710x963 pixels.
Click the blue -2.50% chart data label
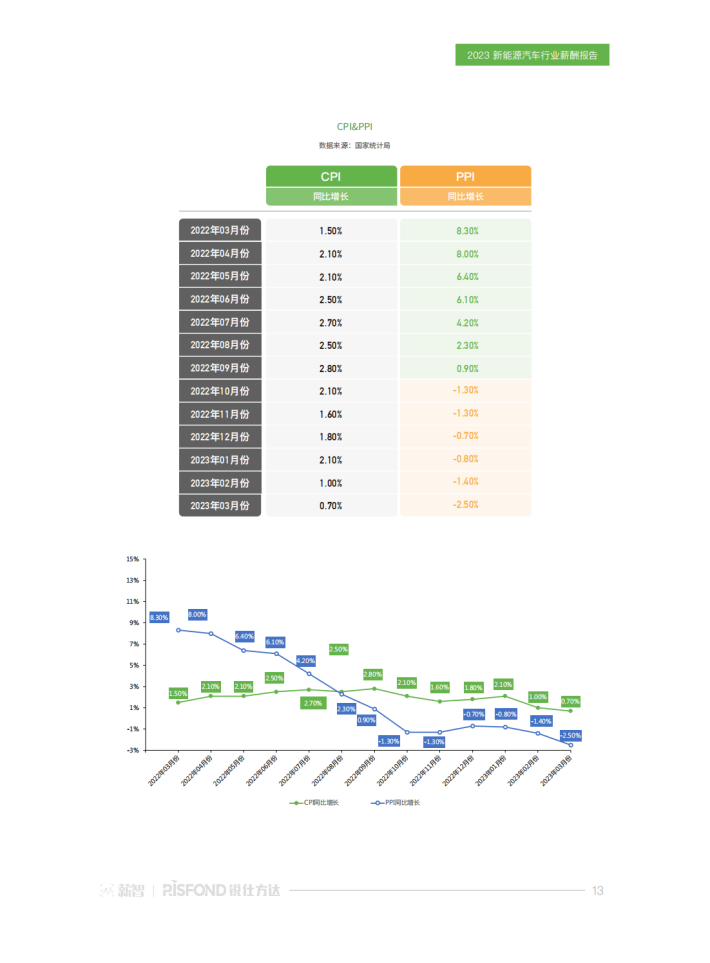[571, 735]
